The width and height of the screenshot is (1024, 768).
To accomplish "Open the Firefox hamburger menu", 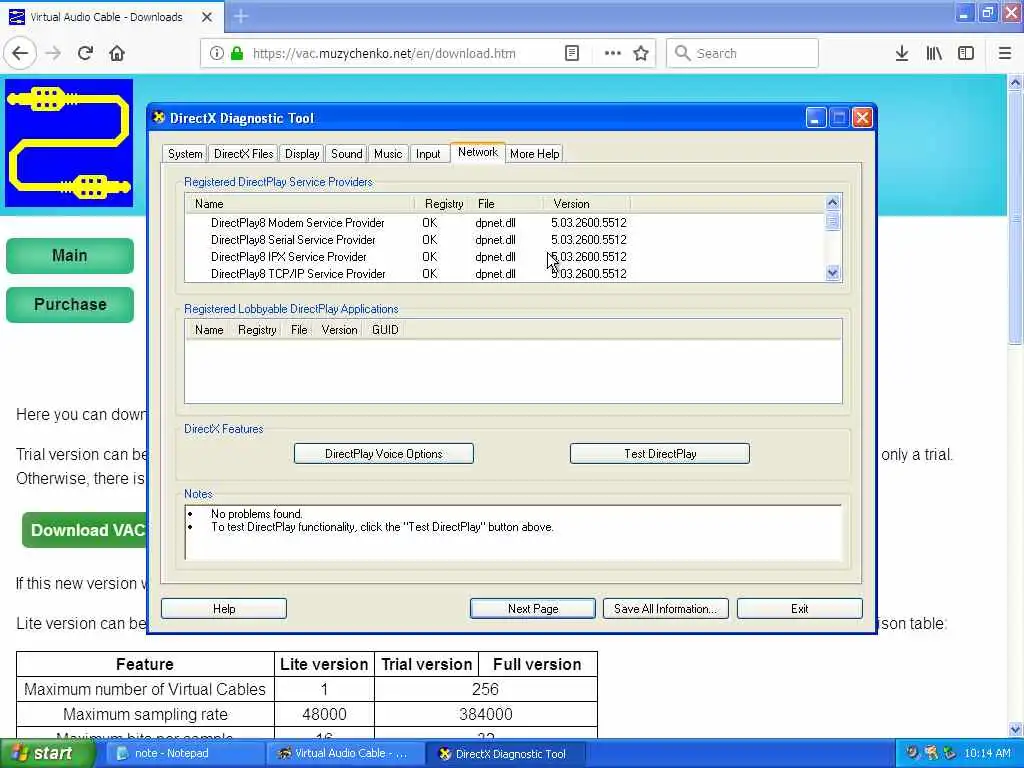I will click(x=1005, y=54).
